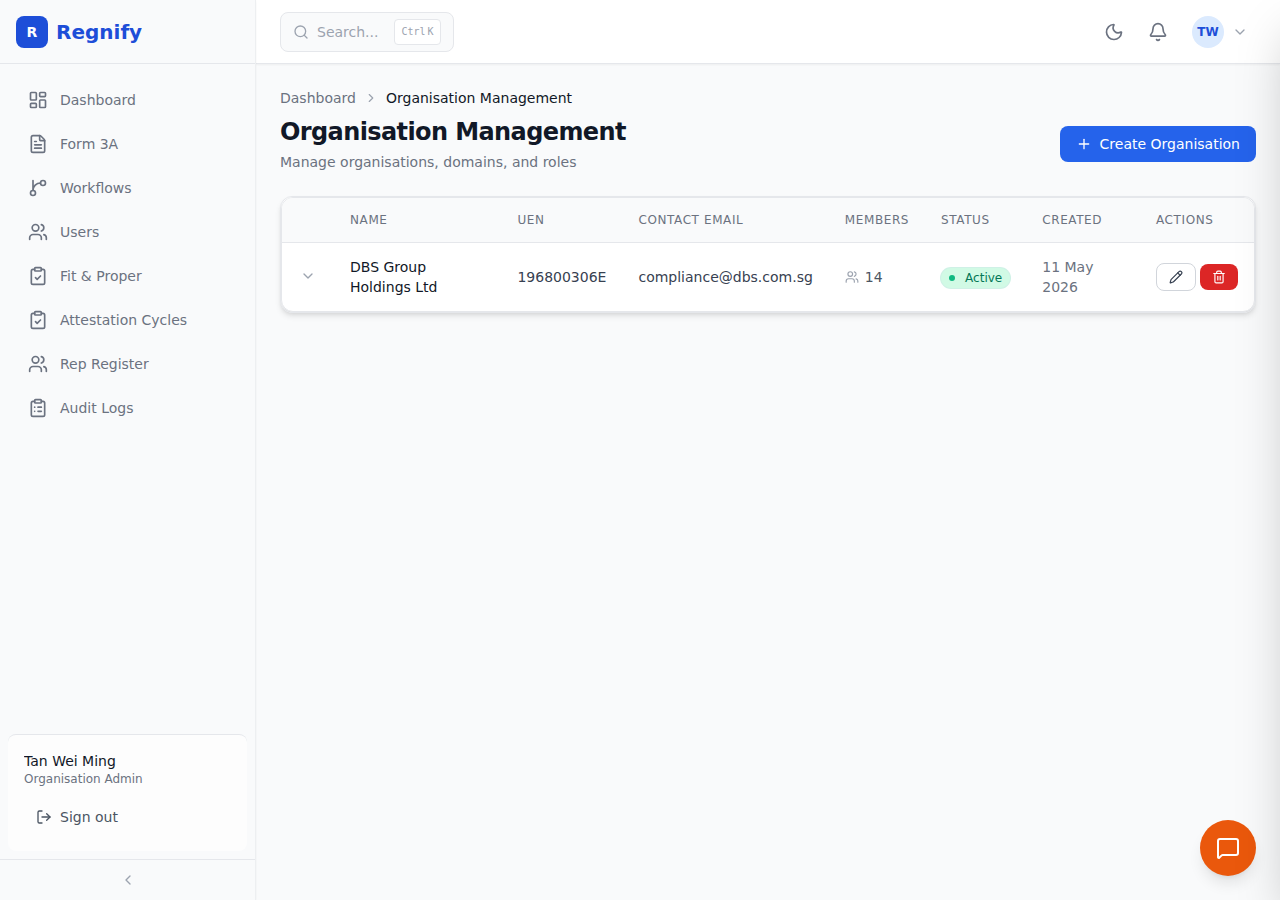
Task: Click CREATED column header
Action: tap(1072, 220)
